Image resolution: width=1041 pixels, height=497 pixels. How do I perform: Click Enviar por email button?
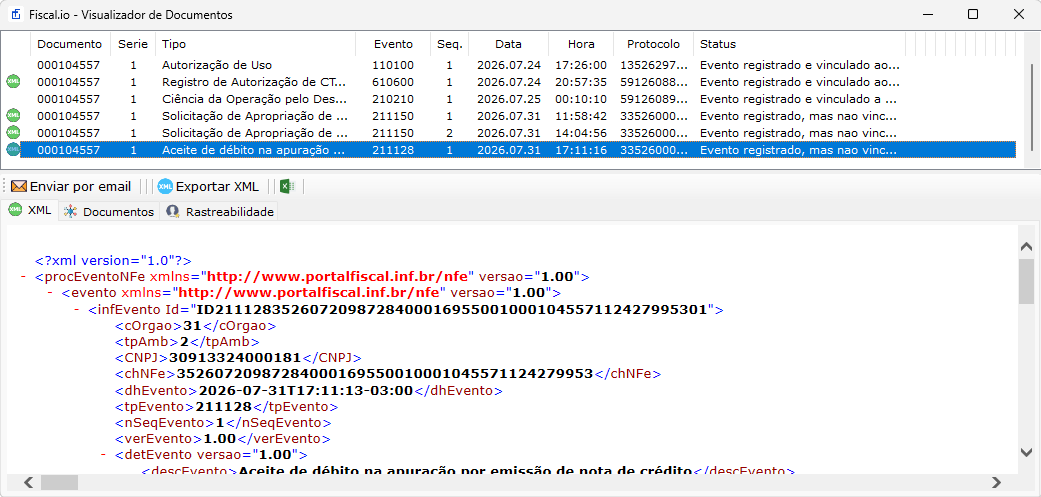[x=71, y=186]
